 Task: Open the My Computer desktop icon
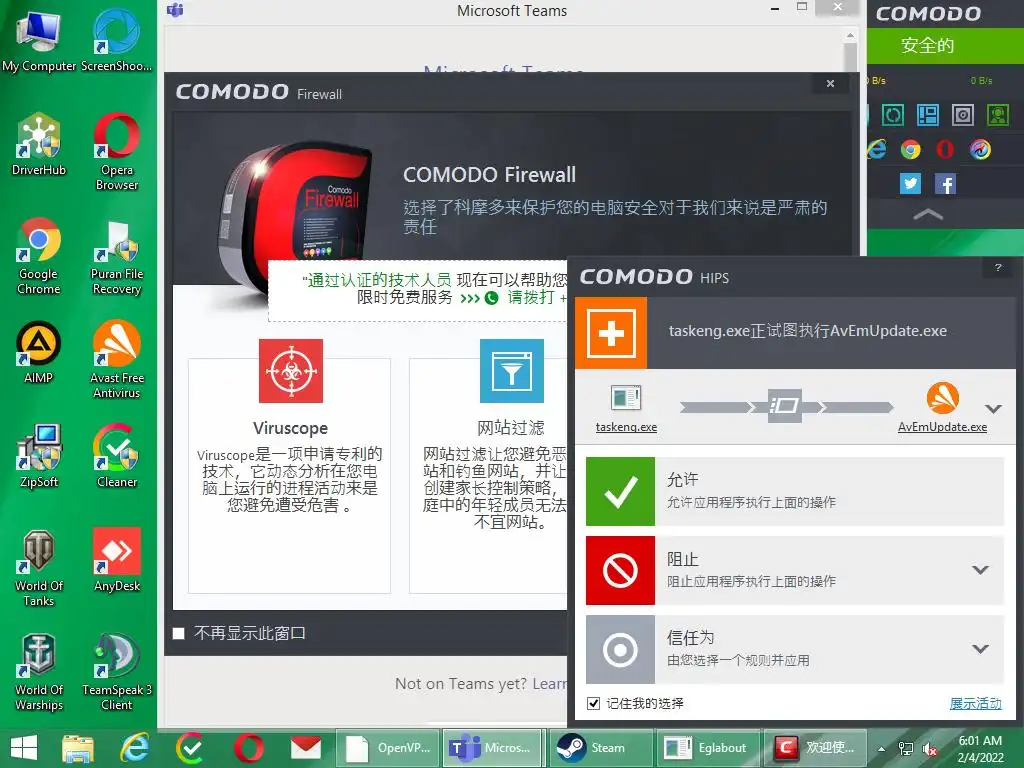39,41
